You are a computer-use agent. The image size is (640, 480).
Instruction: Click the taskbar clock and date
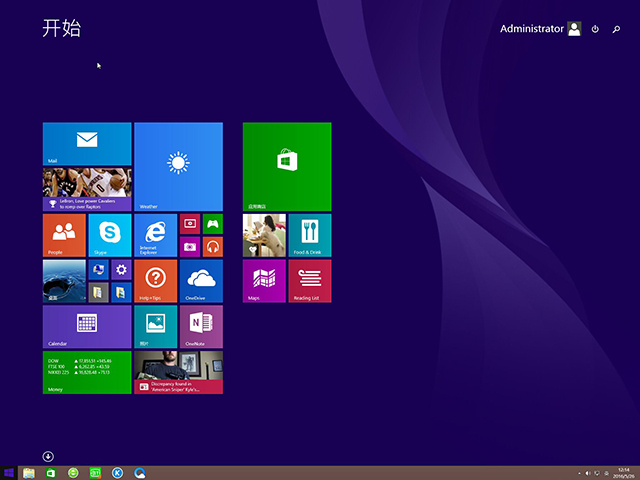623,473
